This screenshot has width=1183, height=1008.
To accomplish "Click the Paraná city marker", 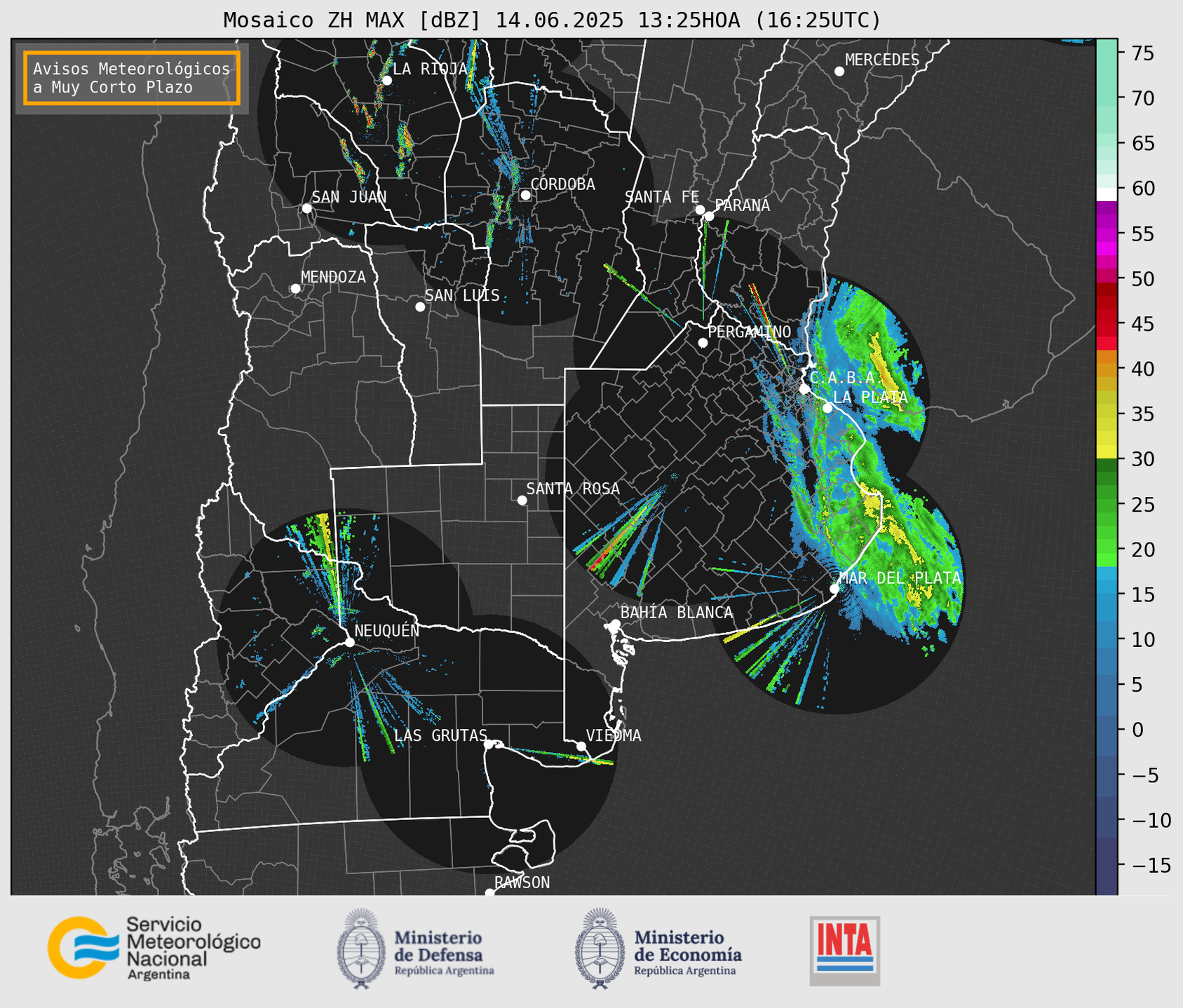I will (x=709, y=216).
